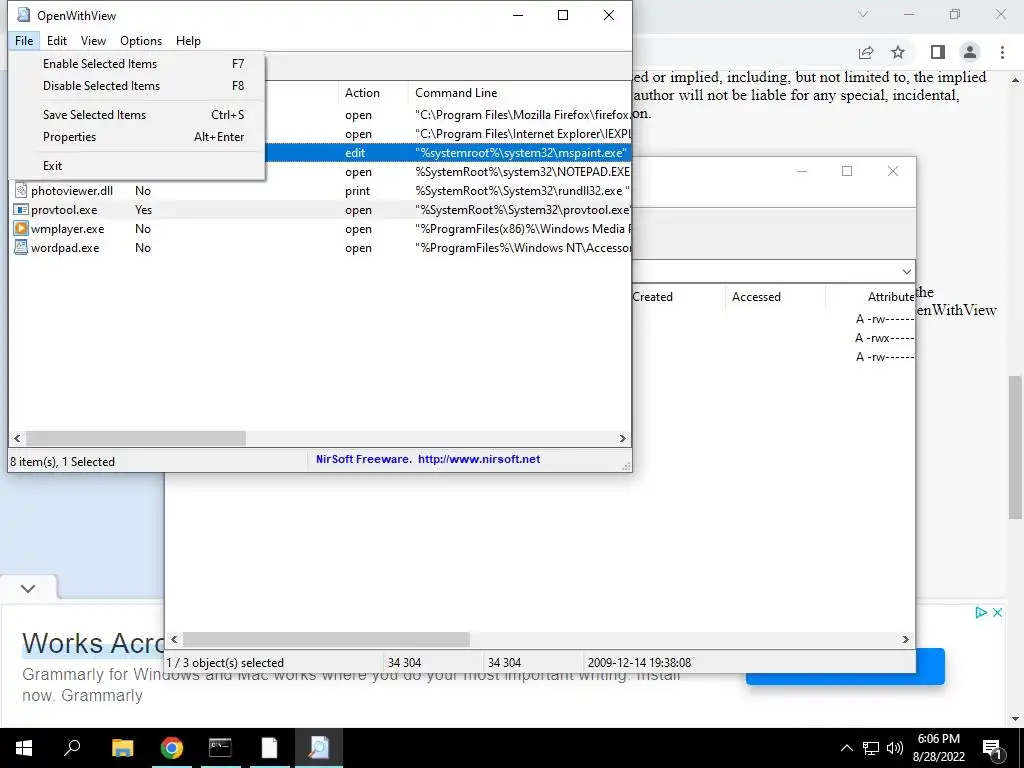Close the Grammarly ad with the X
Image resolution: width=1024 pixels, height=768 pixels.
(x=997, y=612)
